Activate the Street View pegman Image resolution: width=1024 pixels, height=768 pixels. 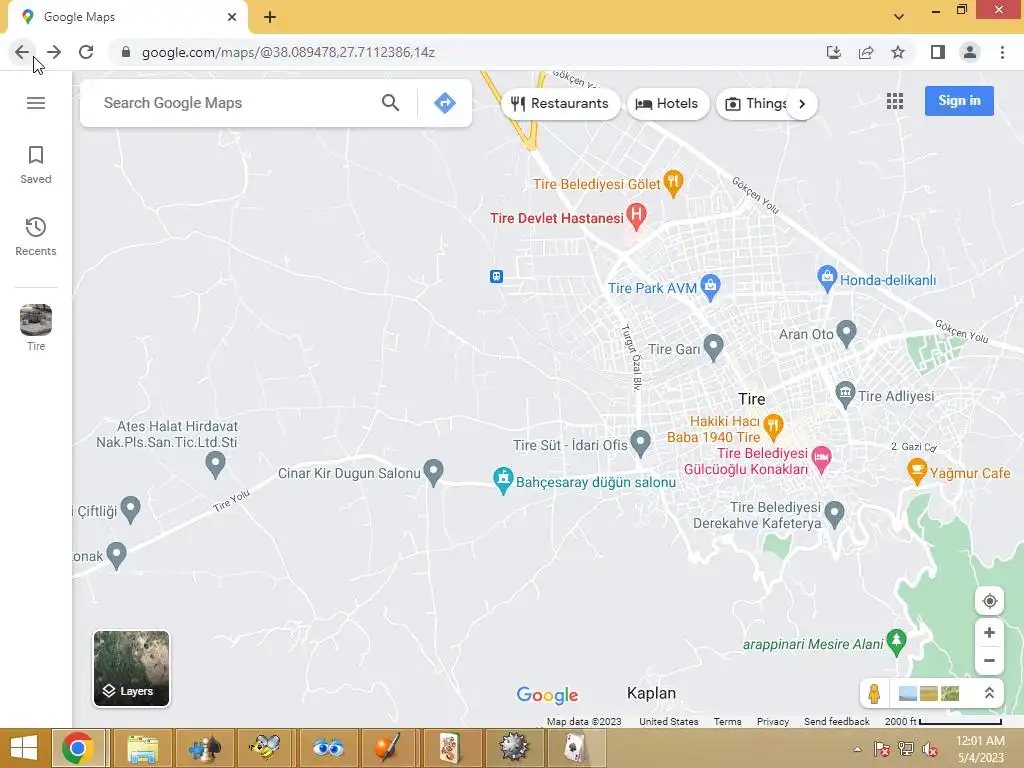[874, 694]
